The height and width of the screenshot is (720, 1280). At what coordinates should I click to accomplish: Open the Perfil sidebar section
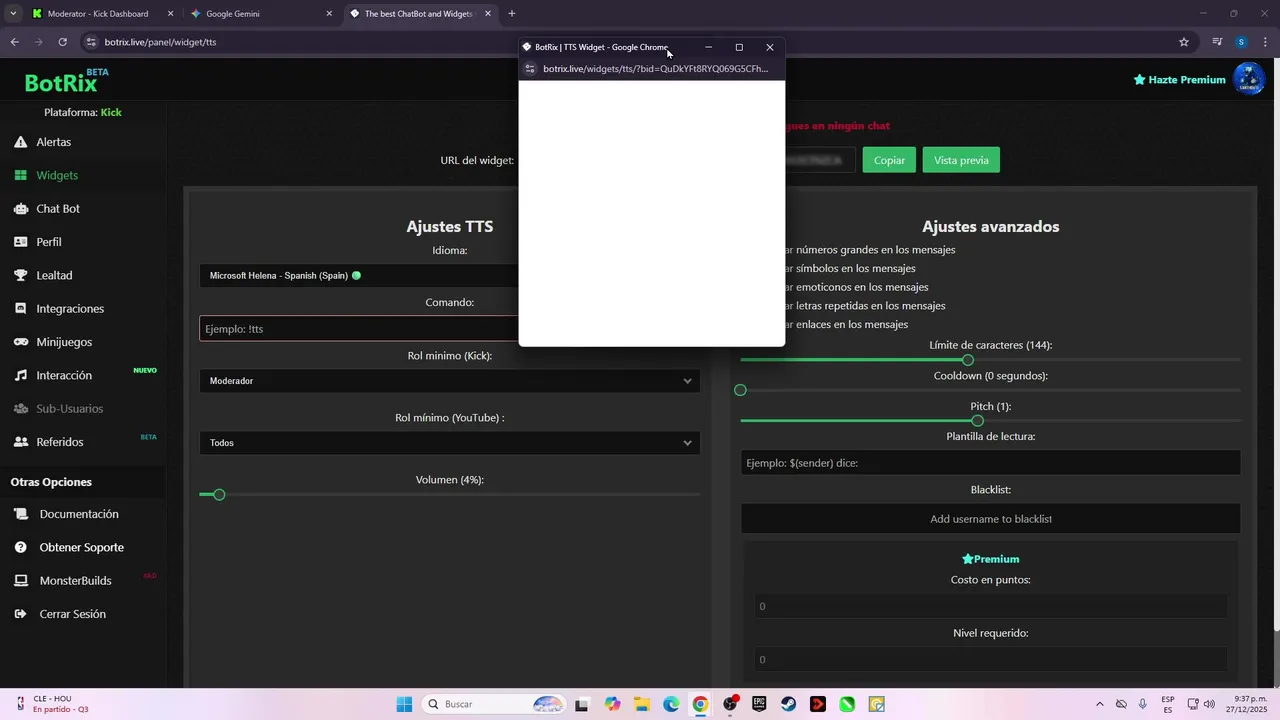pos(49,242)
